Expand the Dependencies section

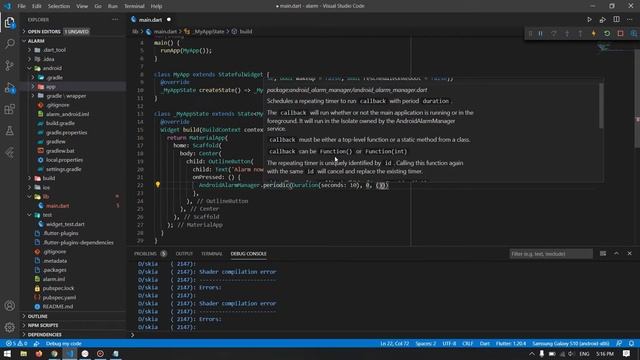[44, 334]
